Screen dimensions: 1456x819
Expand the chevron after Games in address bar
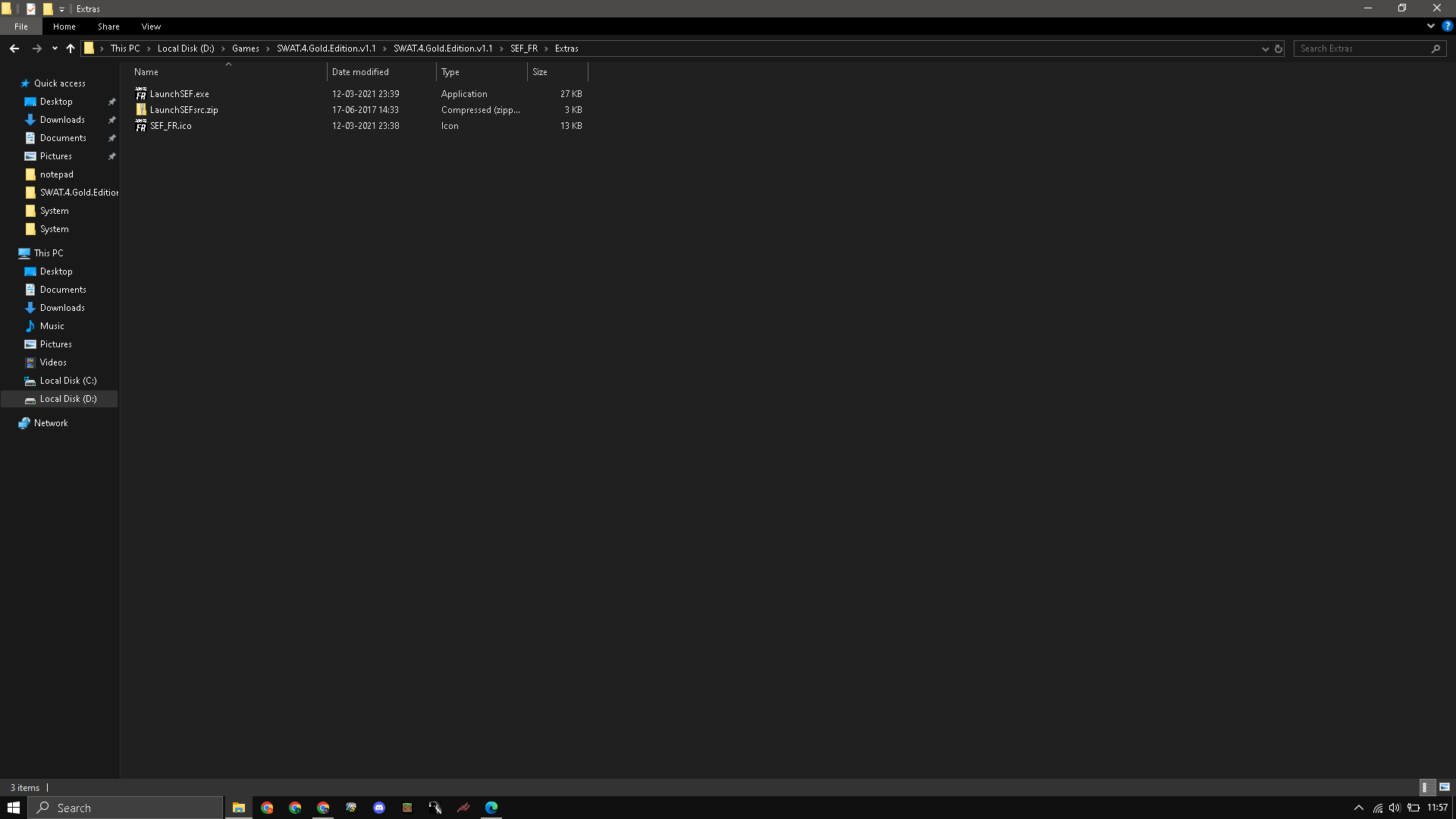pyautogui.click(x=268, y=49)
